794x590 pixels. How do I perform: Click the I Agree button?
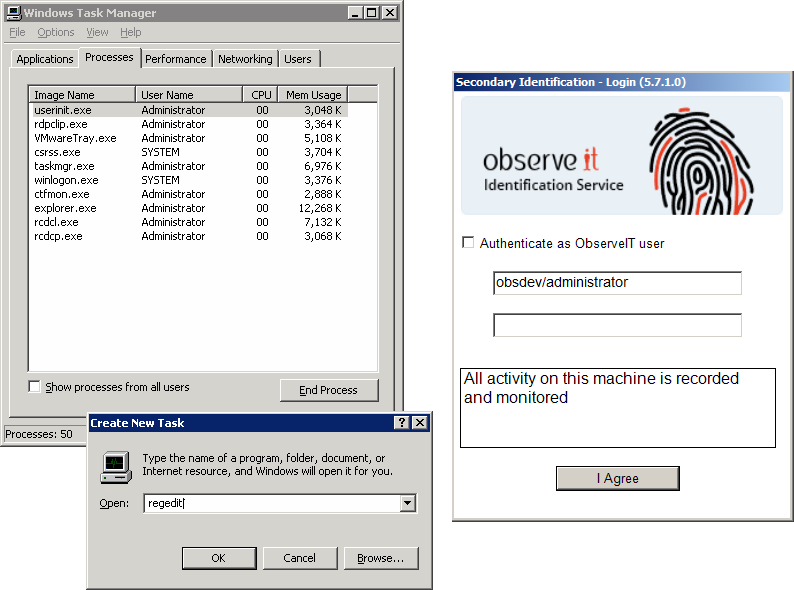tap(618, 478)
